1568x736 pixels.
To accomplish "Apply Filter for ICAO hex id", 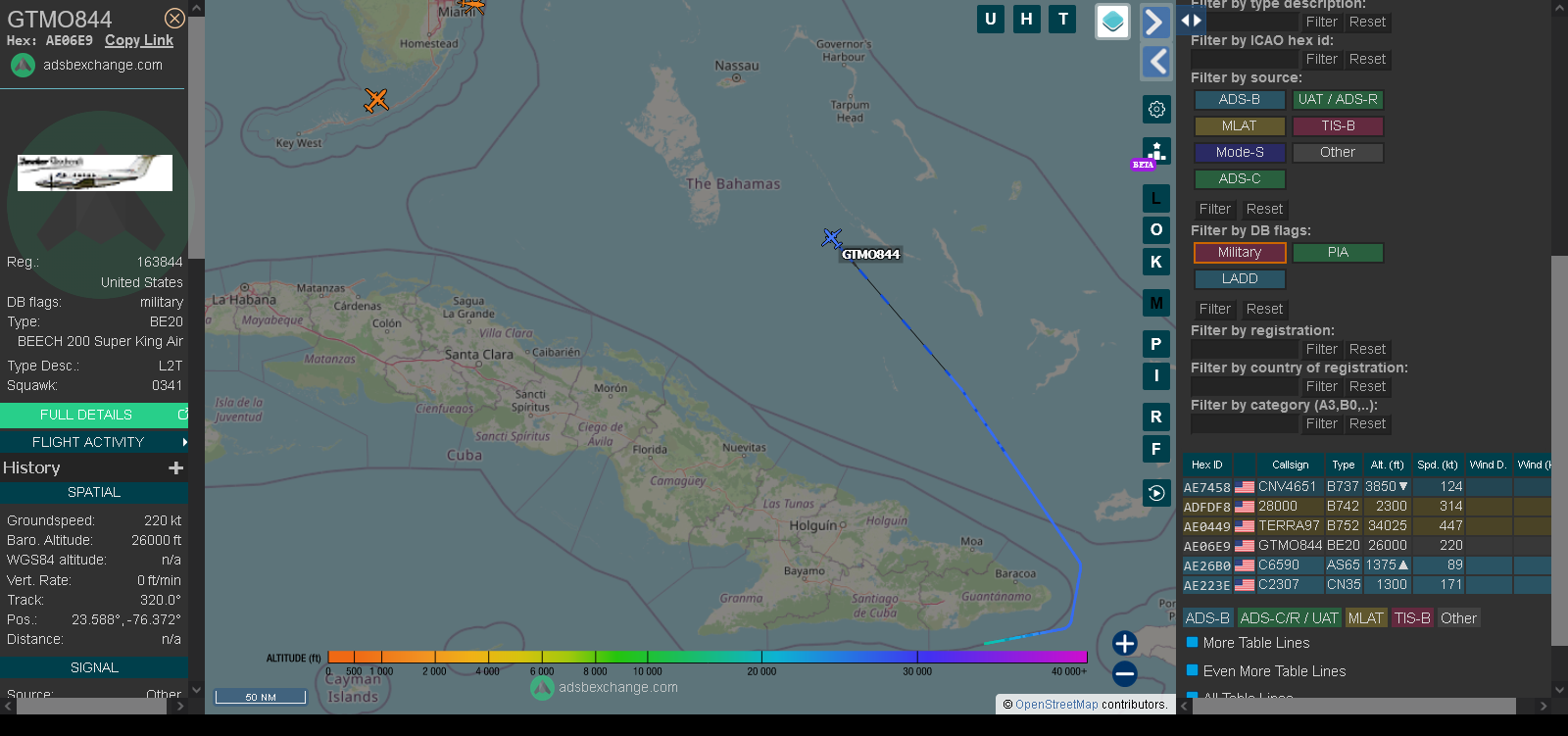I will (x=1321, y=60).
